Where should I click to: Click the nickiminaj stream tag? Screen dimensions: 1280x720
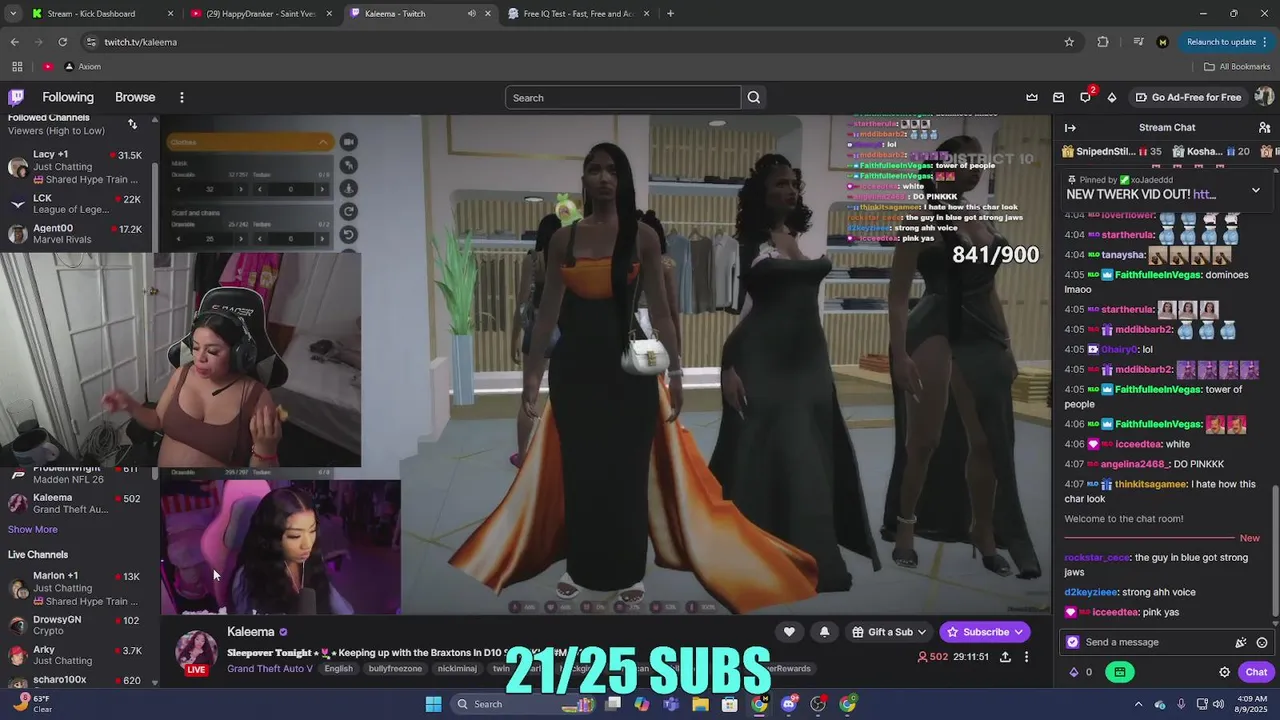(x=457, y=668)
